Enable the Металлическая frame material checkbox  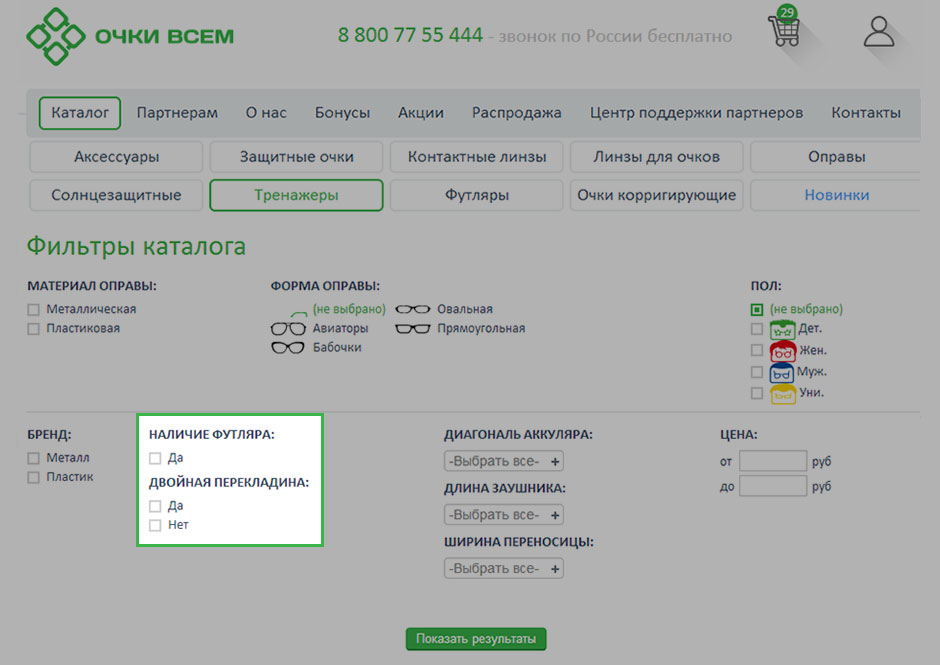(x=34, y=310)
